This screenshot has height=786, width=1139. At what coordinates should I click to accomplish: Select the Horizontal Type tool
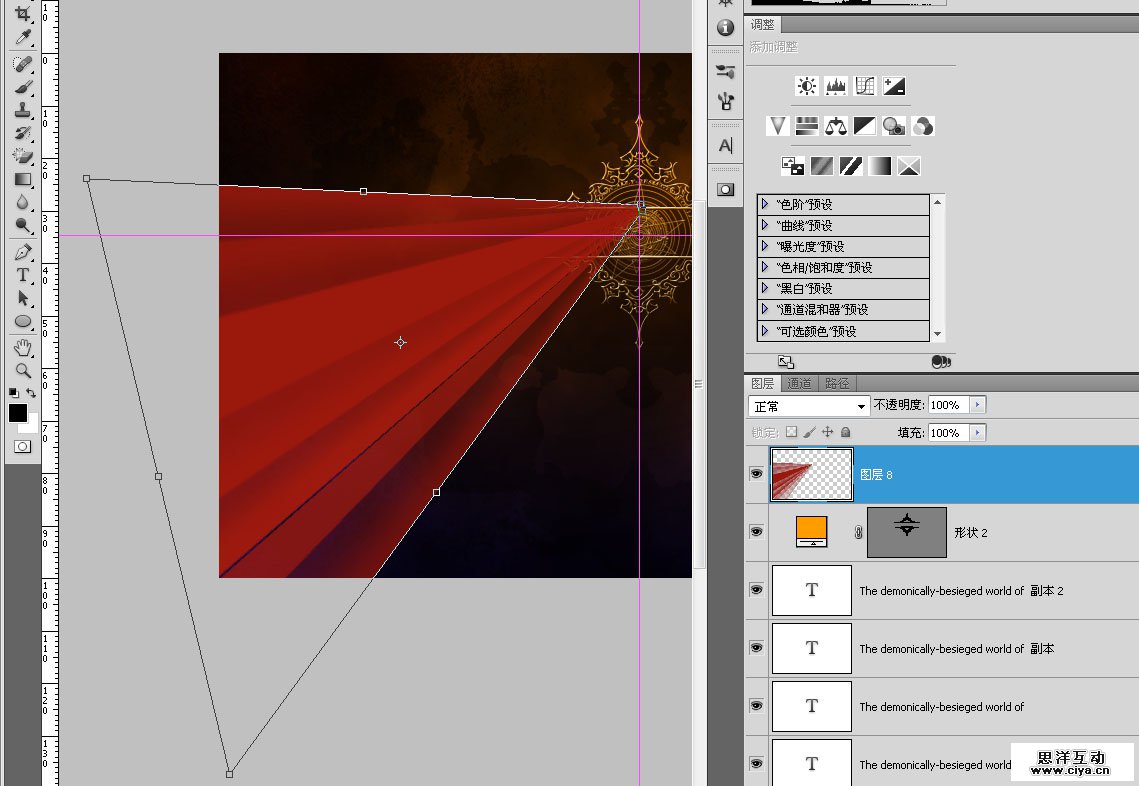[x=22, y=275]
